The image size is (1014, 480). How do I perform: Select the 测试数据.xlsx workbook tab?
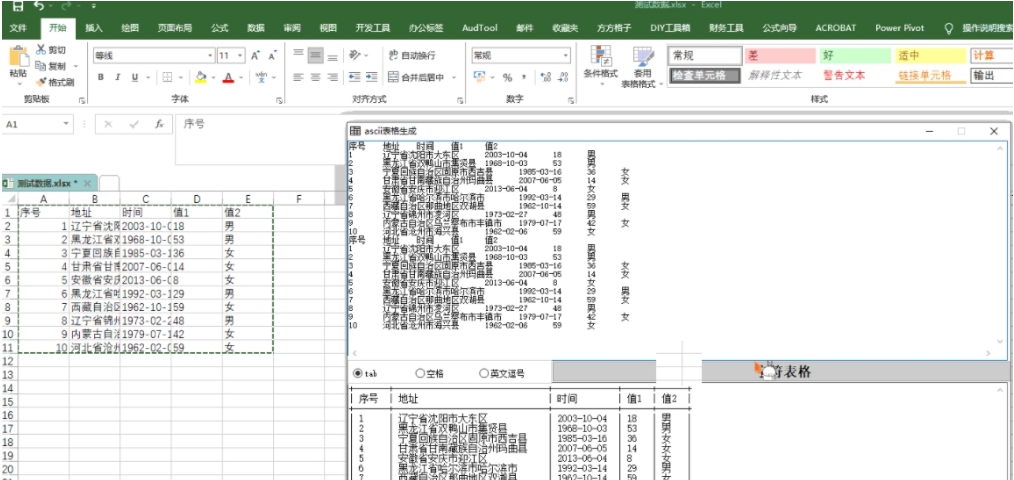pos(49,183)
